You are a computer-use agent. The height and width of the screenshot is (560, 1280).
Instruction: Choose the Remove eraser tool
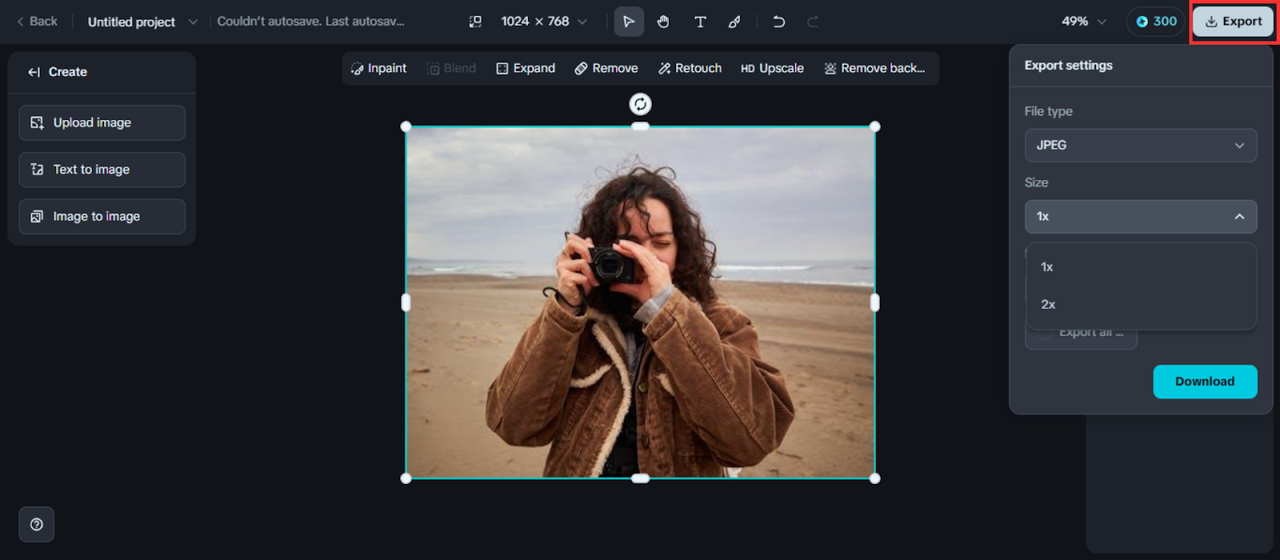[x=606, y=68]
